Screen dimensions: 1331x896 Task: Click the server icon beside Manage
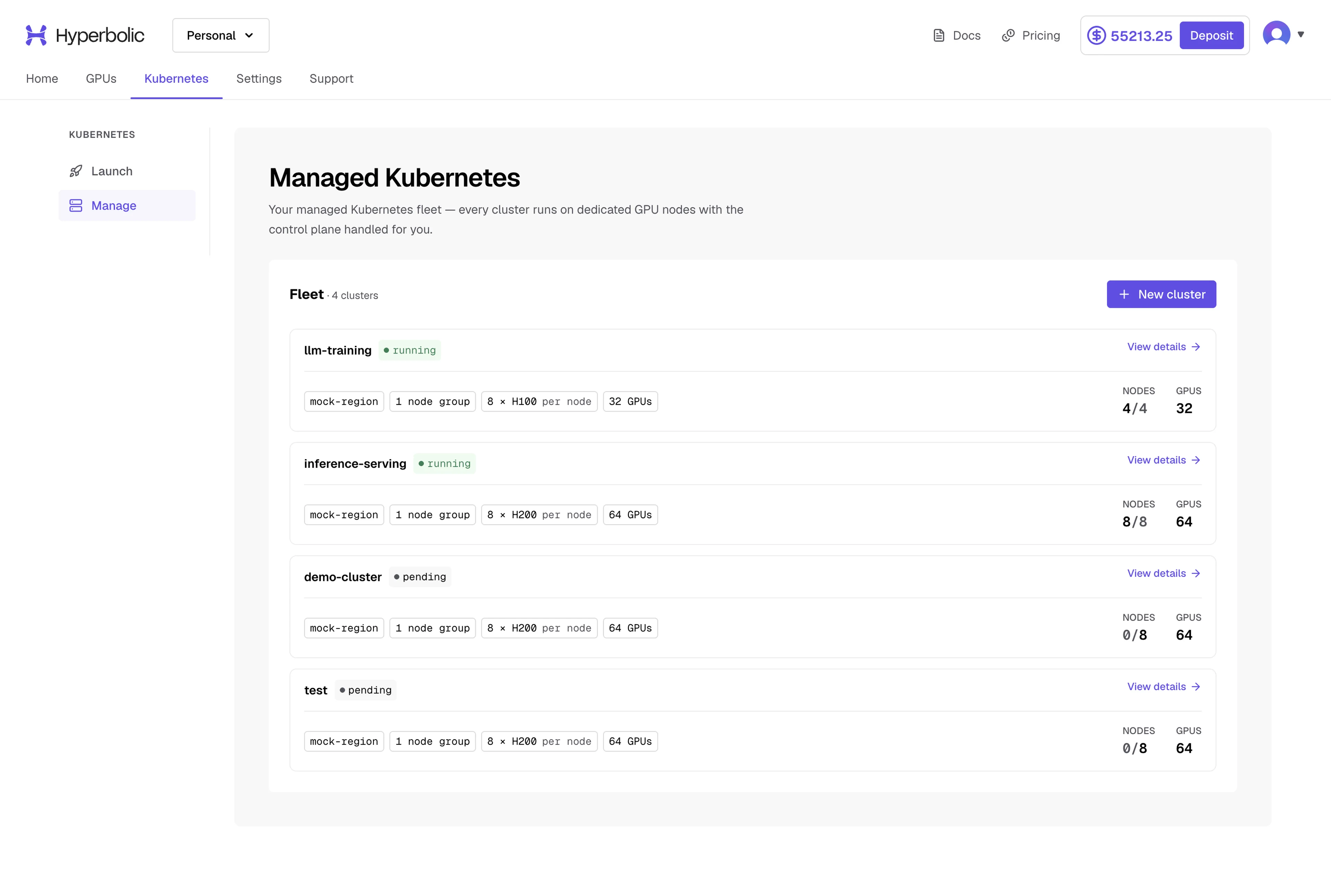coord(76,205)
